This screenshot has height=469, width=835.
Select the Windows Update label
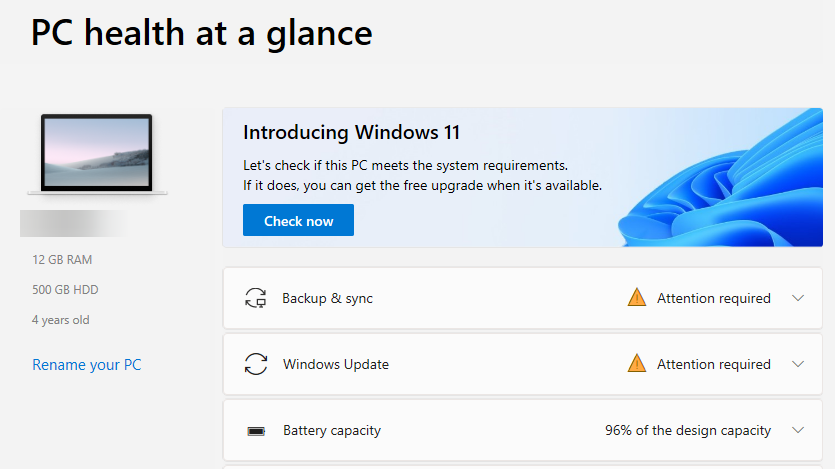tap(336, 364)
